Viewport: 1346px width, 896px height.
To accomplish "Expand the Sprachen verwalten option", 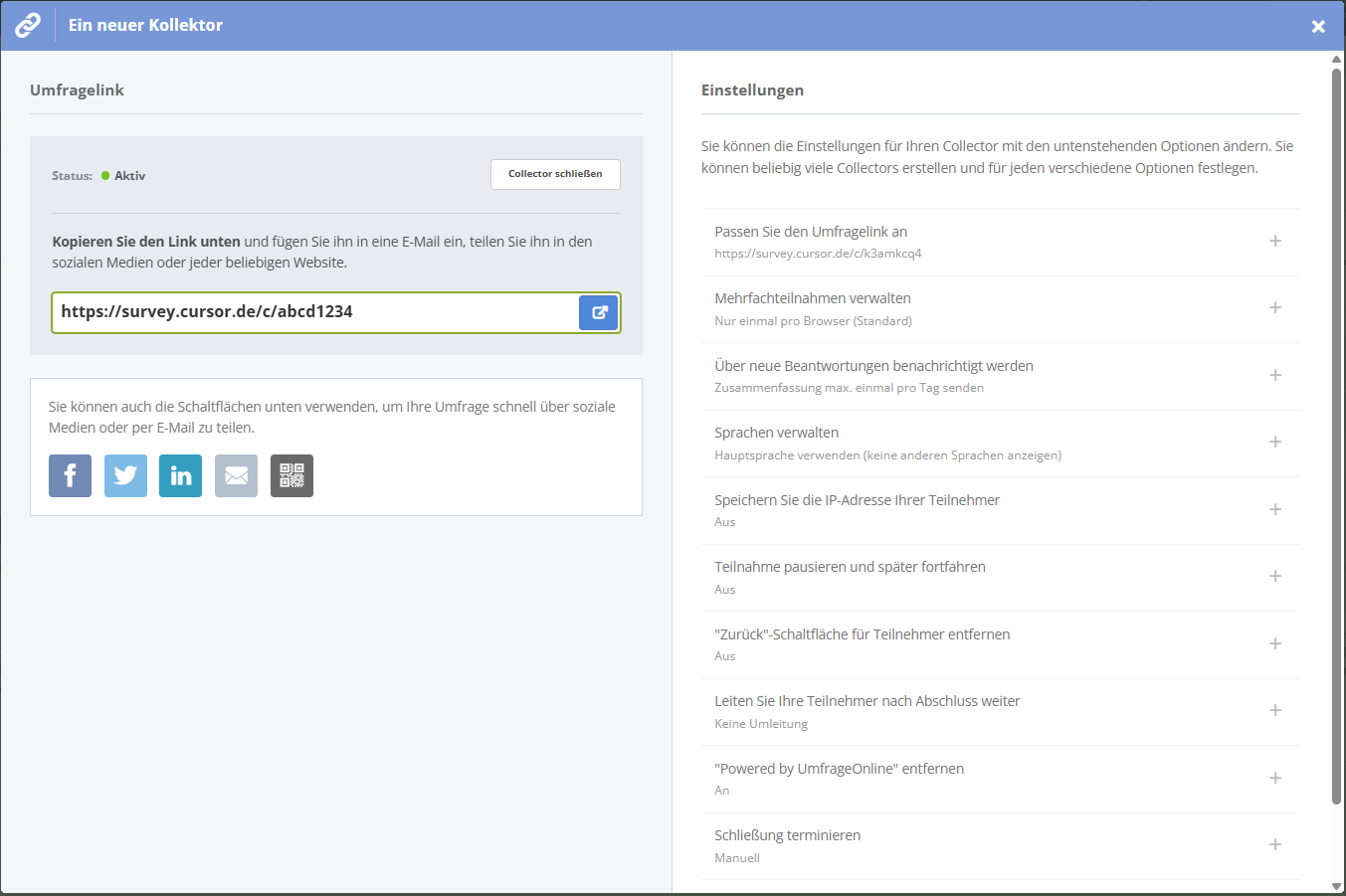I will [x=1274, y=443].
